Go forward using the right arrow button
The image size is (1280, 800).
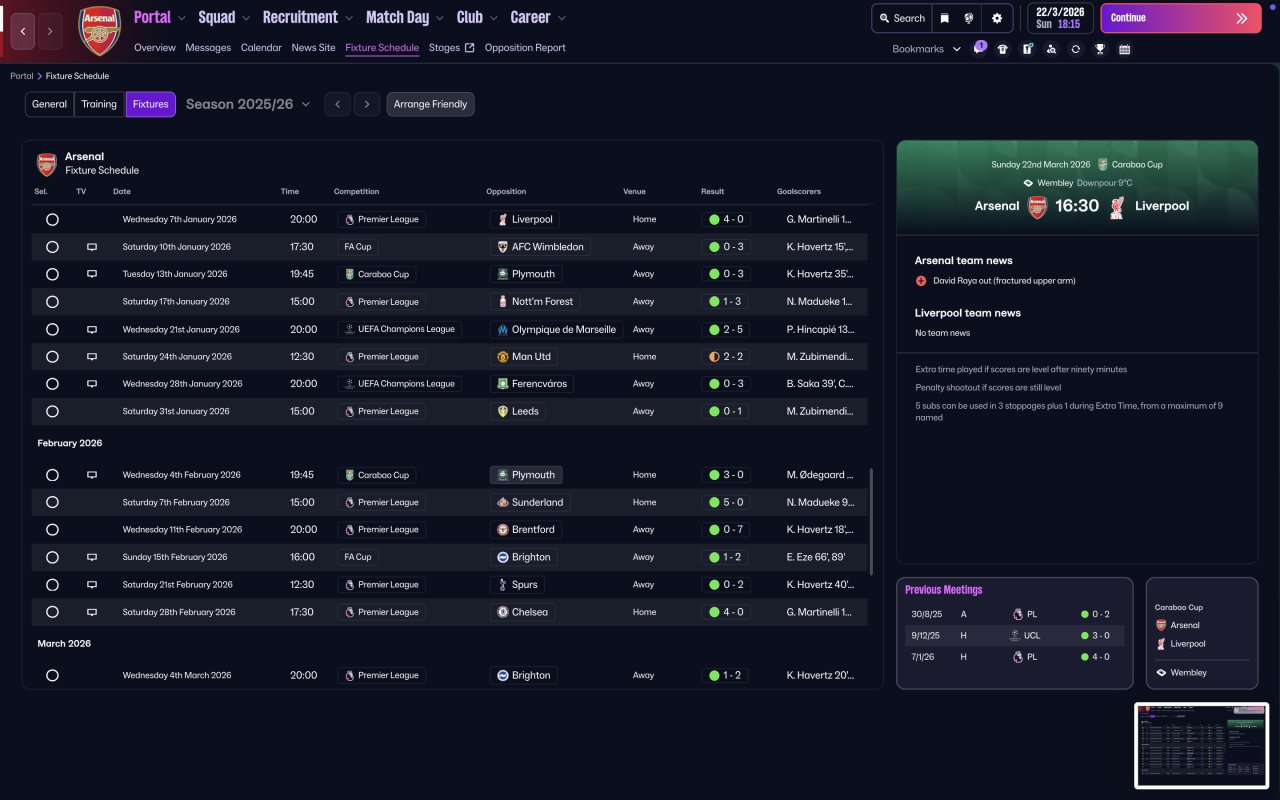point(49,31)
